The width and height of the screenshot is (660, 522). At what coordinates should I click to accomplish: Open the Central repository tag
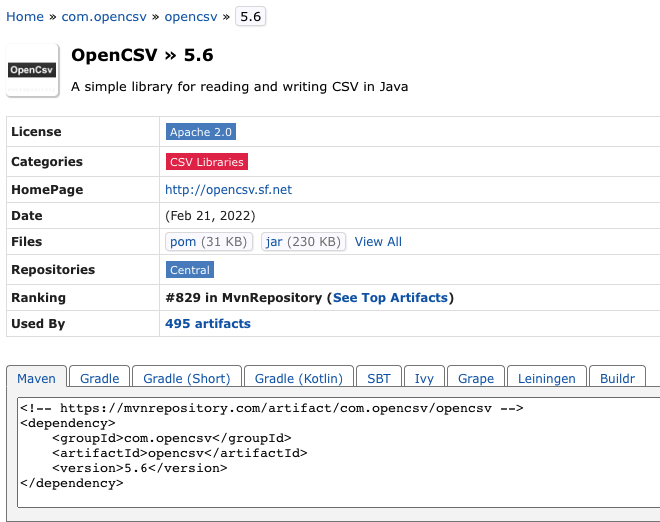tap(190, 270)
